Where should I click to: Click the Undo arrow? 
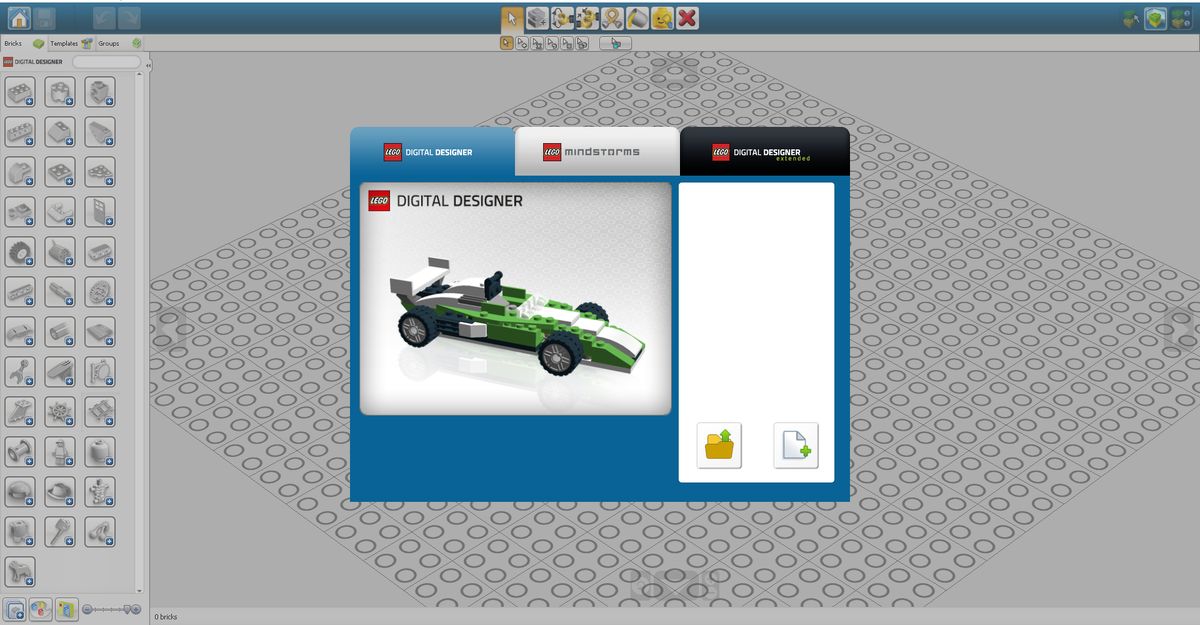(104, 17)
